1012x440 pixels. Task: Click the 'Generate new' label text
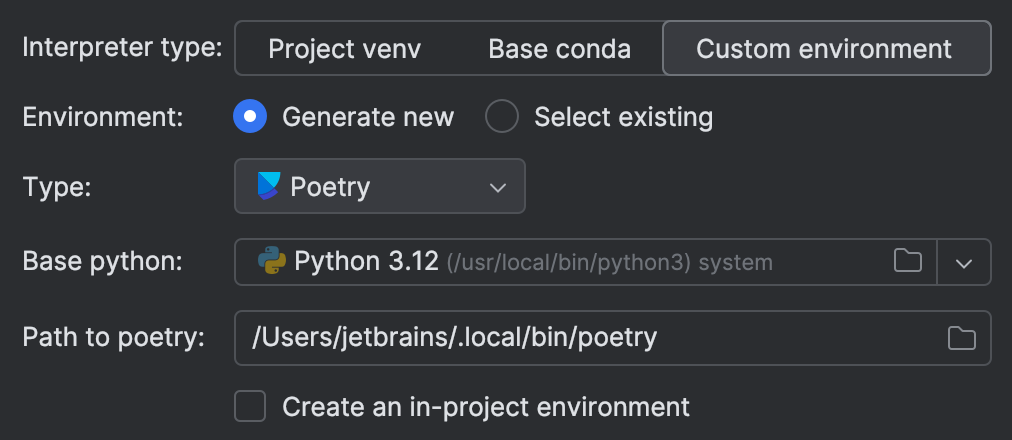(368, 117)
